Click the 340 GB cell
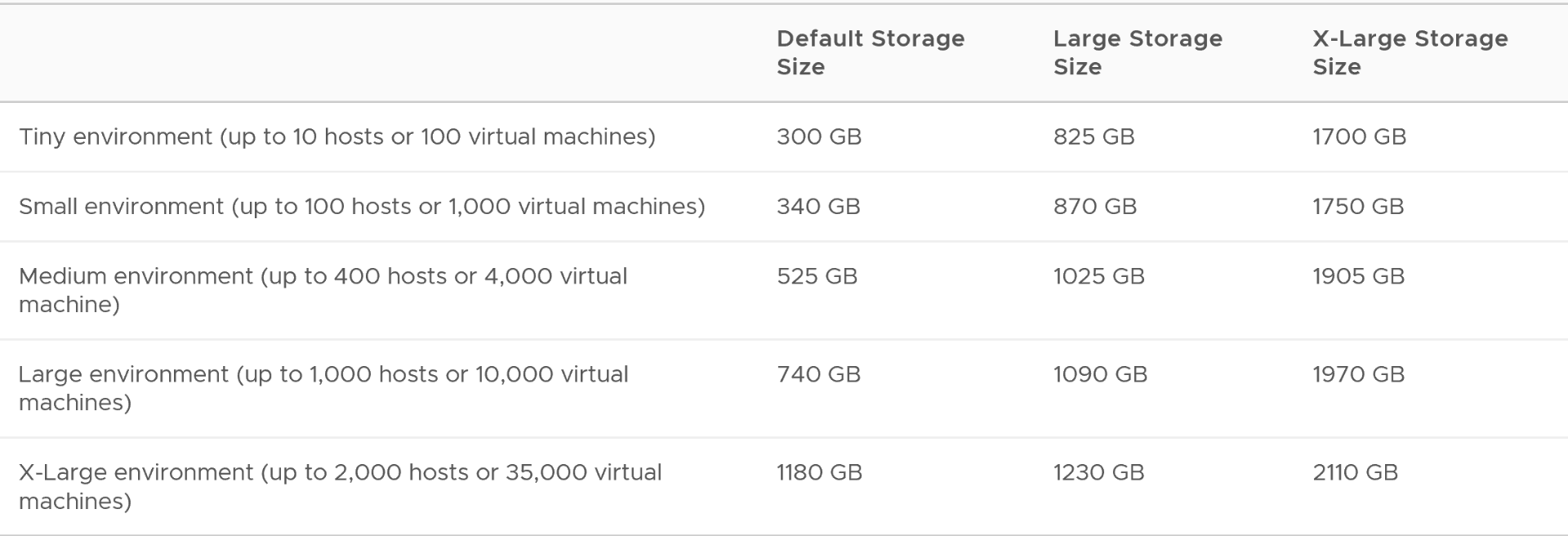Screen dimensions: 1568x536 click(818, 206)
